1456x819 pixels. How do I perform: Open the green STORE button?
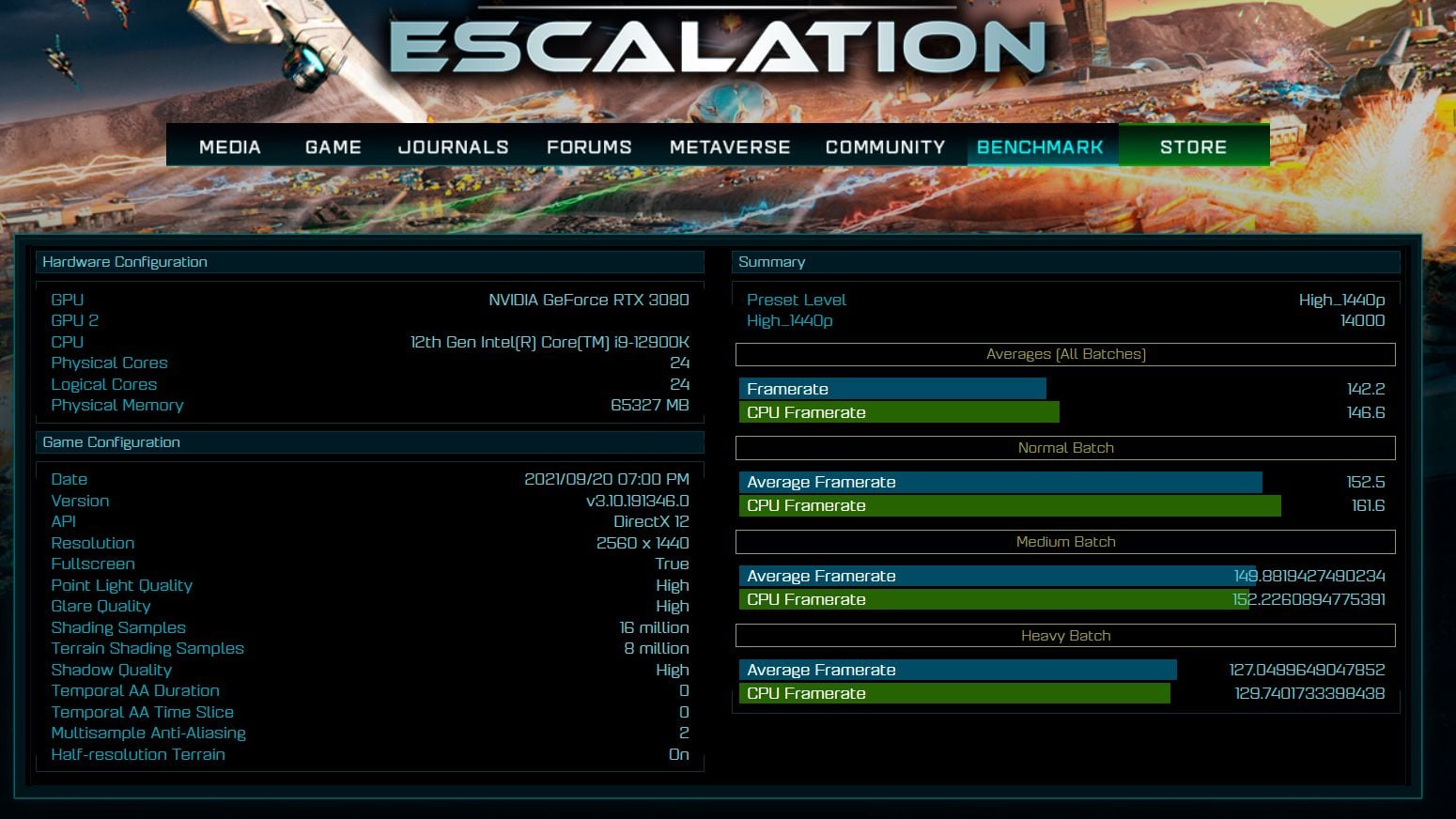click(1193, 147)
